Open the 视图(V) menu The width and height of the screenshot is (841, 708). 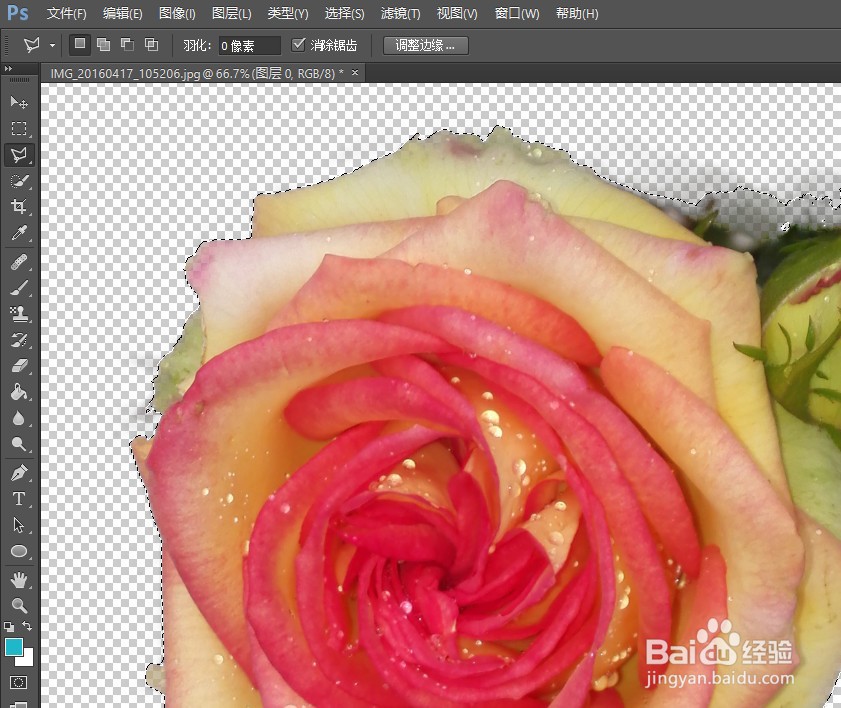(x=457, y=13)
